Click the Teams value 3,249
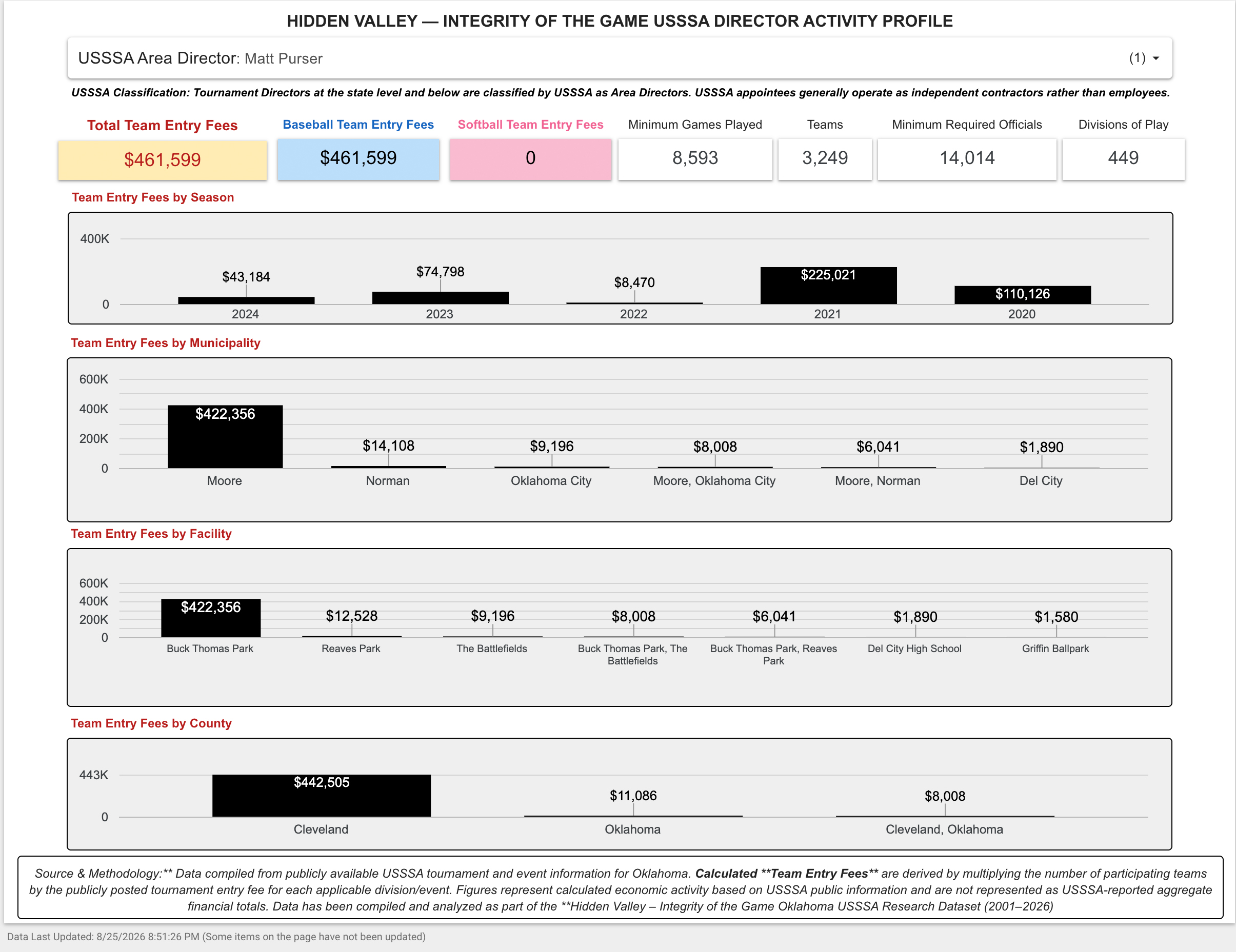This screenshot has height=952, width=1236. click(825, 158)
